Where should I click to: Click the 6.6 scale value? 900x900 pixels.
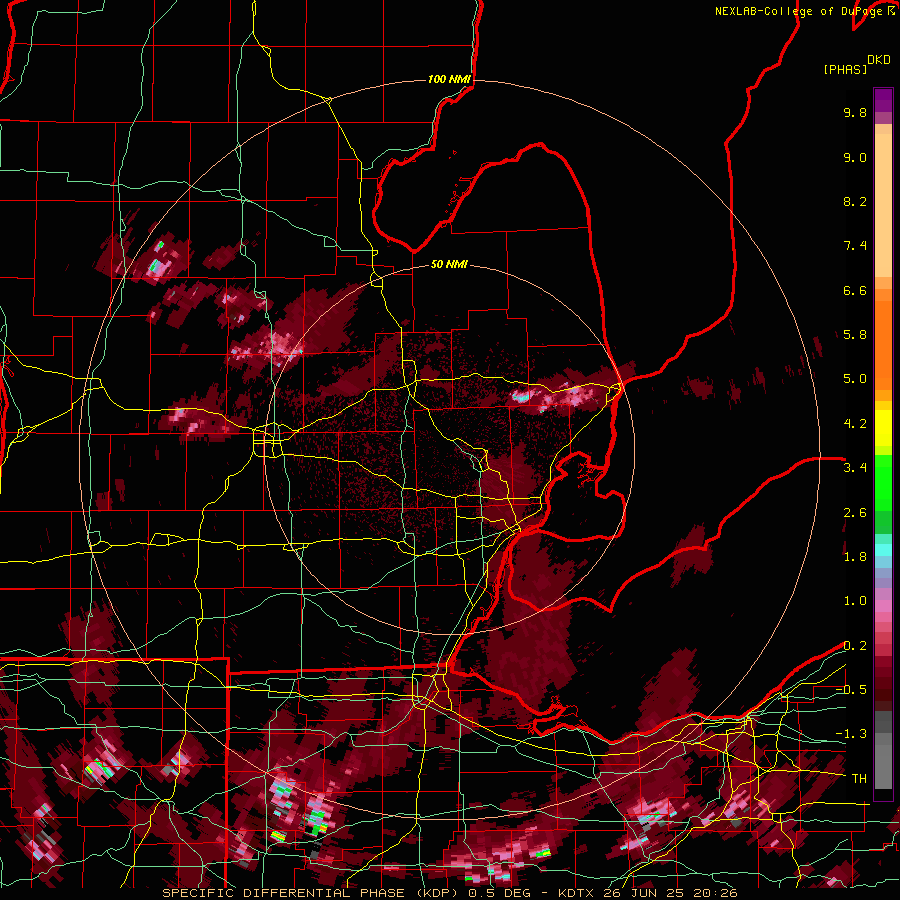coord(855,290)
